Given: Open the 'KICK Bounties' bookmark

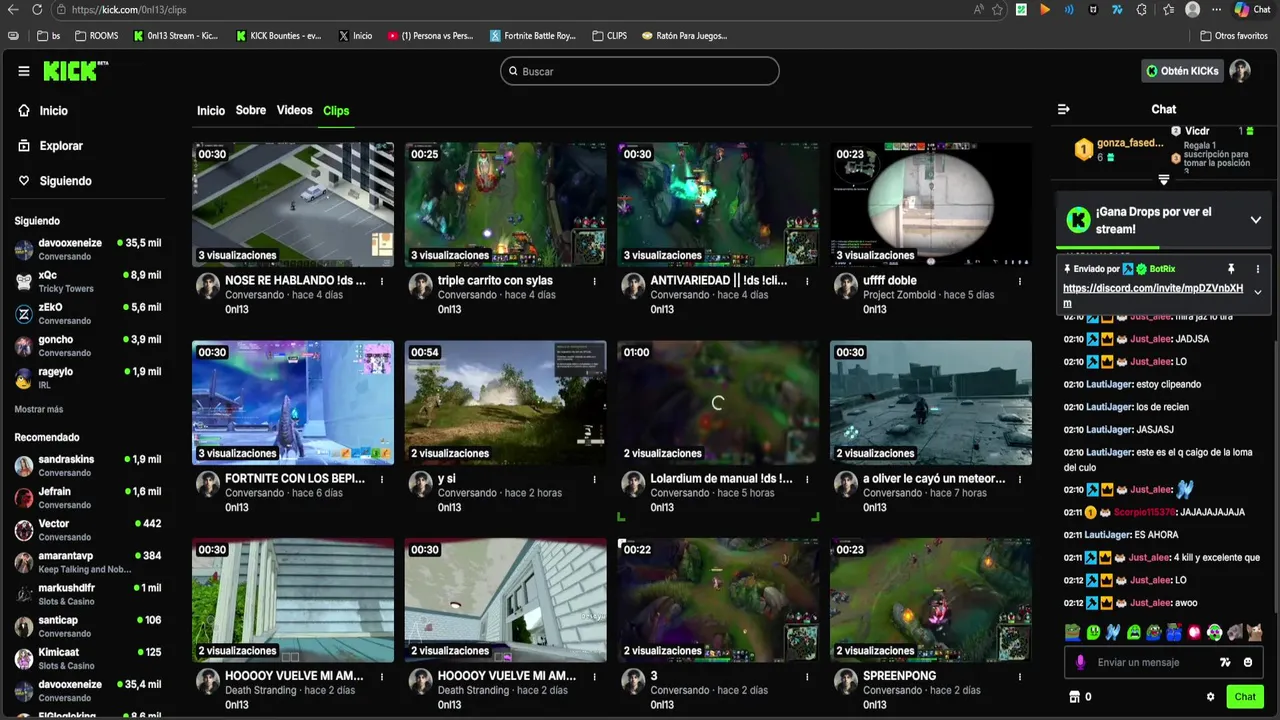Looking at the screenshot, I should [279, 36].
